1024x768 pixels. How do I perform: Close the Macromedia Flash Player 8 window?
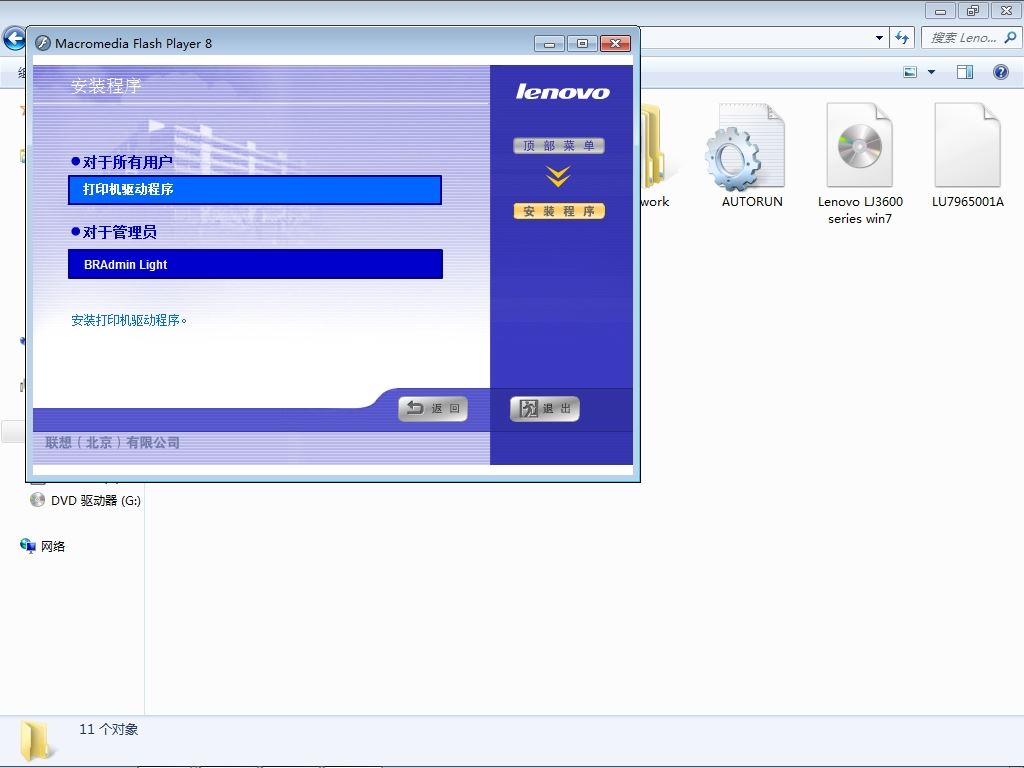(x=615, y=44)
